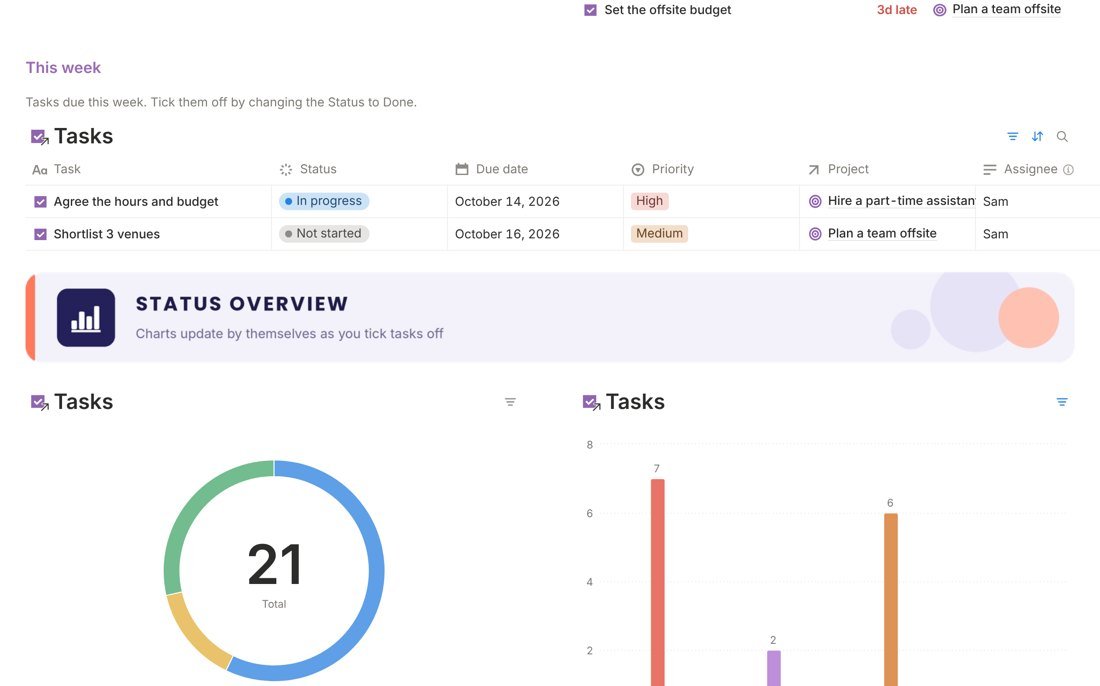Image resolution: width=1100 pixels, height=686 pixels.
Task: Open October 14, 2026 due date picker
Action: 507,202
